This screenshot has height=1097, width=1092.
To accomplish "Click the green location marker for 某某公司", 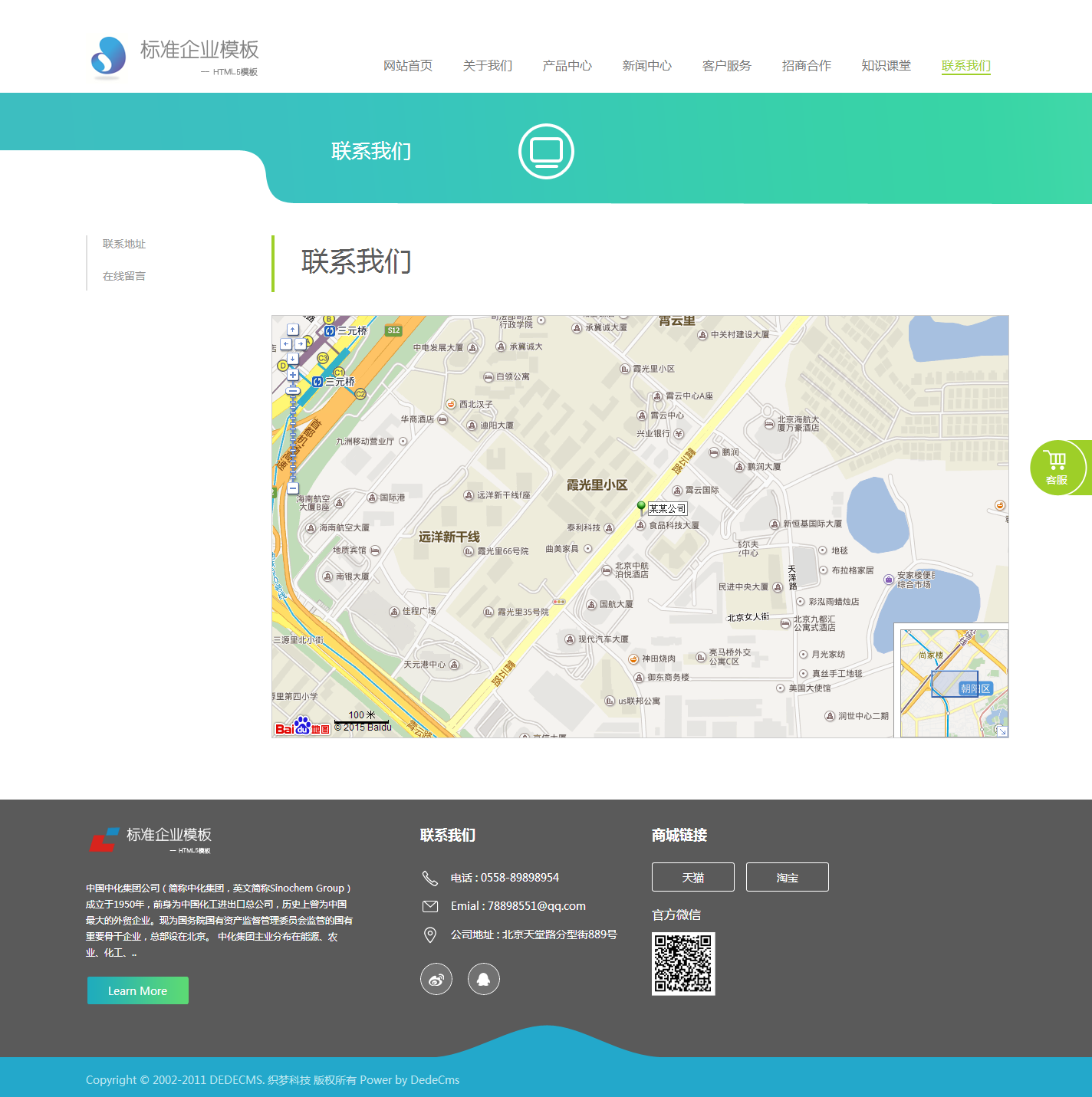I will pos(641,506).
